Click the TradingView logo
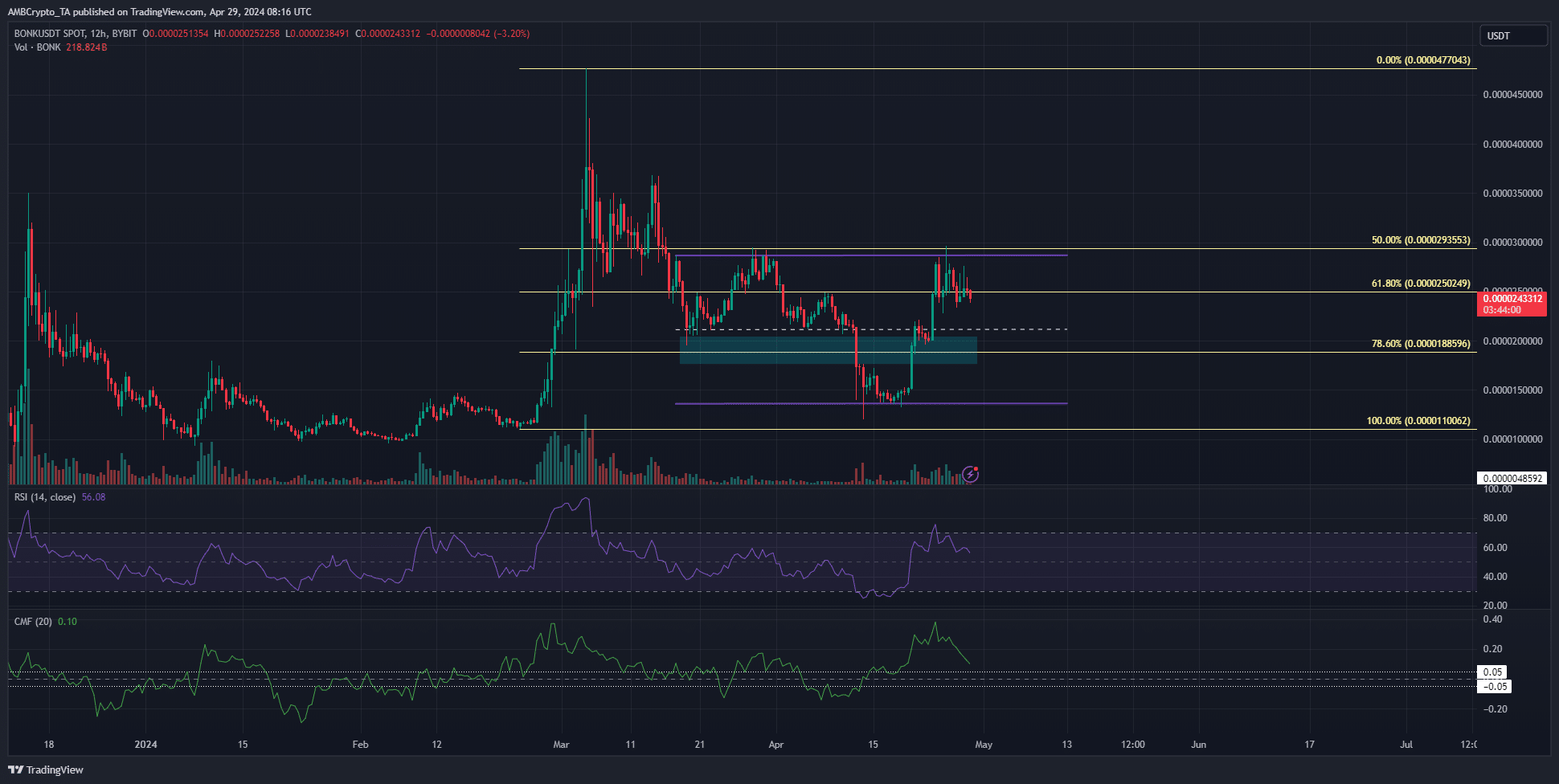 coord(46,770)
